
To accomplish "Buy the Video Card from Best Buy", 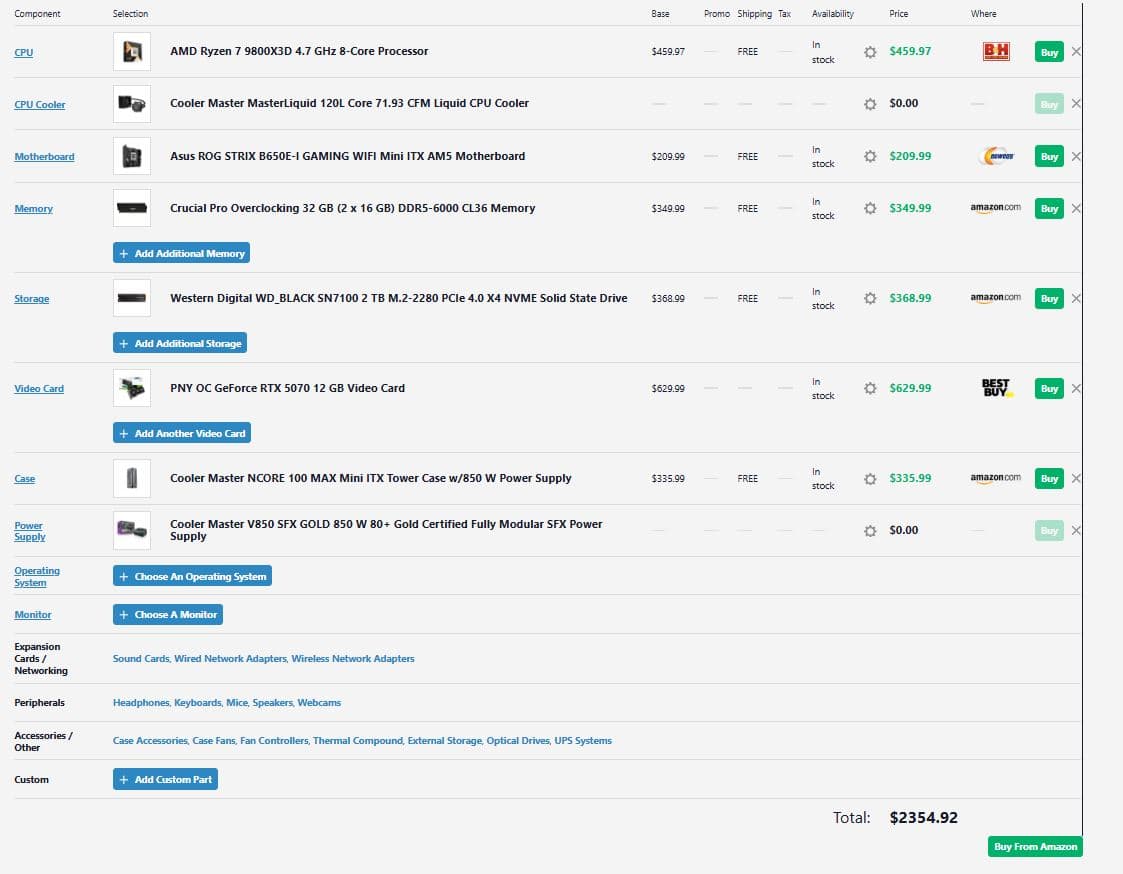I will point(1049,389).
